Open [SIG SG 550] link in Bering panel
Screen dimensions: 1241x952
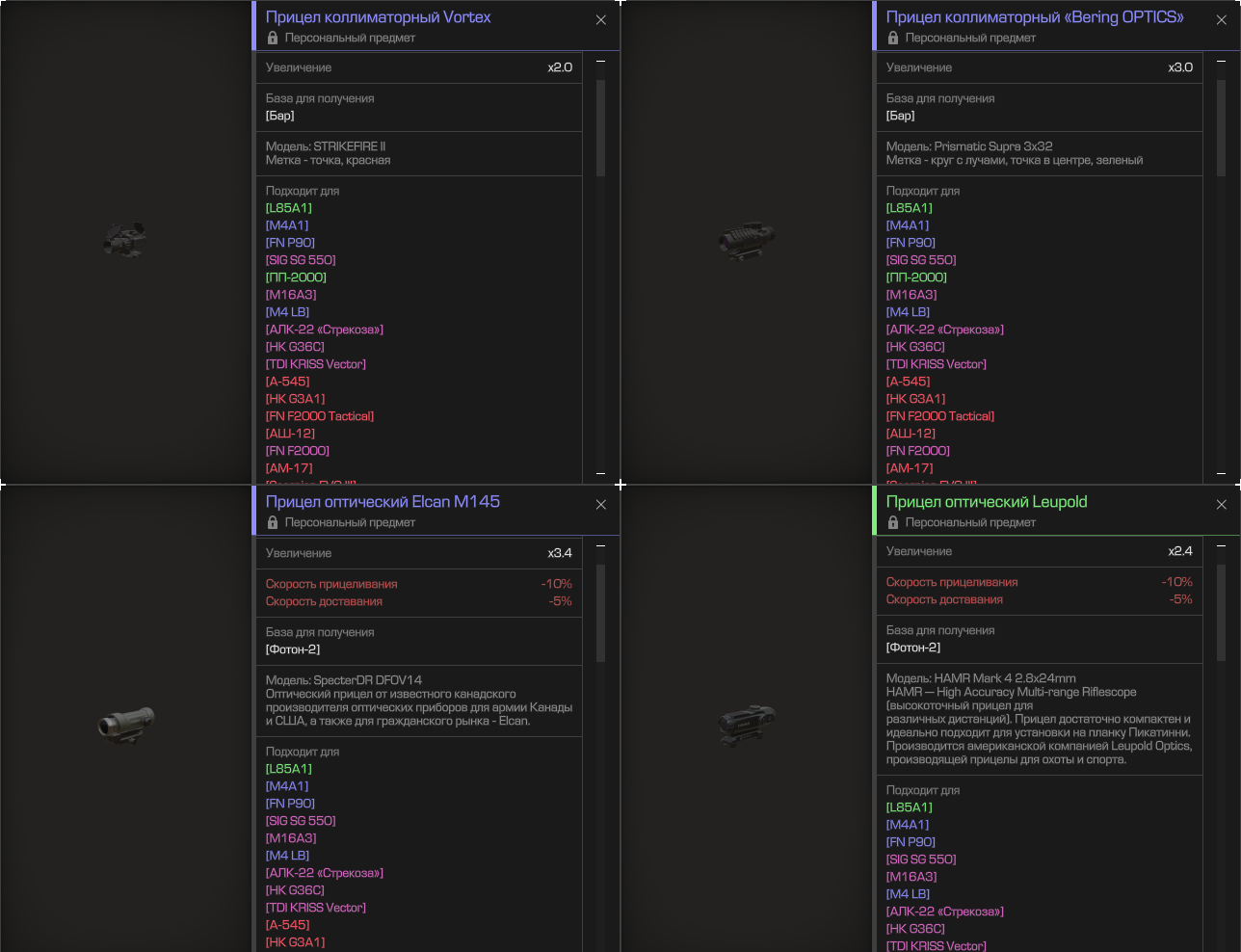(921, 260)
